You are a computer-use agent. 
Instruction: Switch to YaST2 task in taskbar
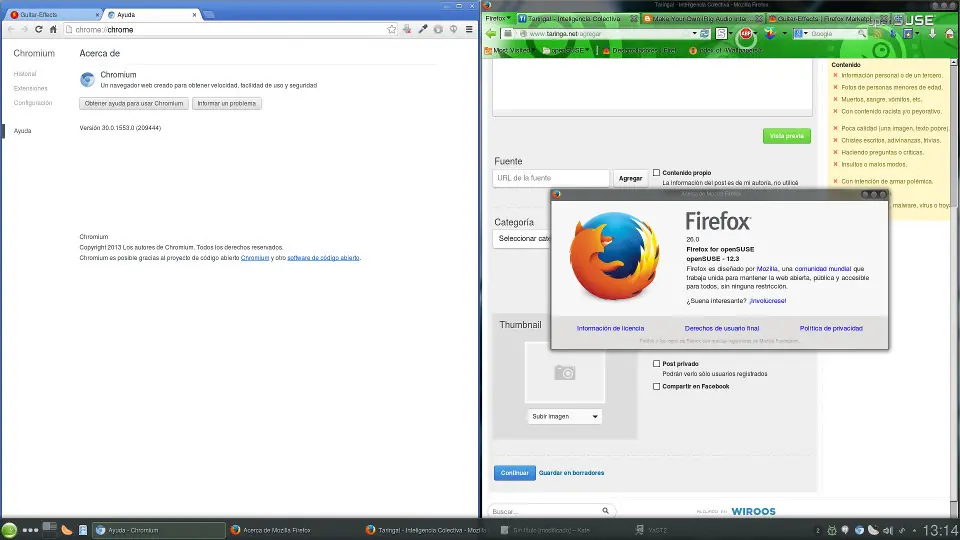pyautogui.click(x=651, y=530)
